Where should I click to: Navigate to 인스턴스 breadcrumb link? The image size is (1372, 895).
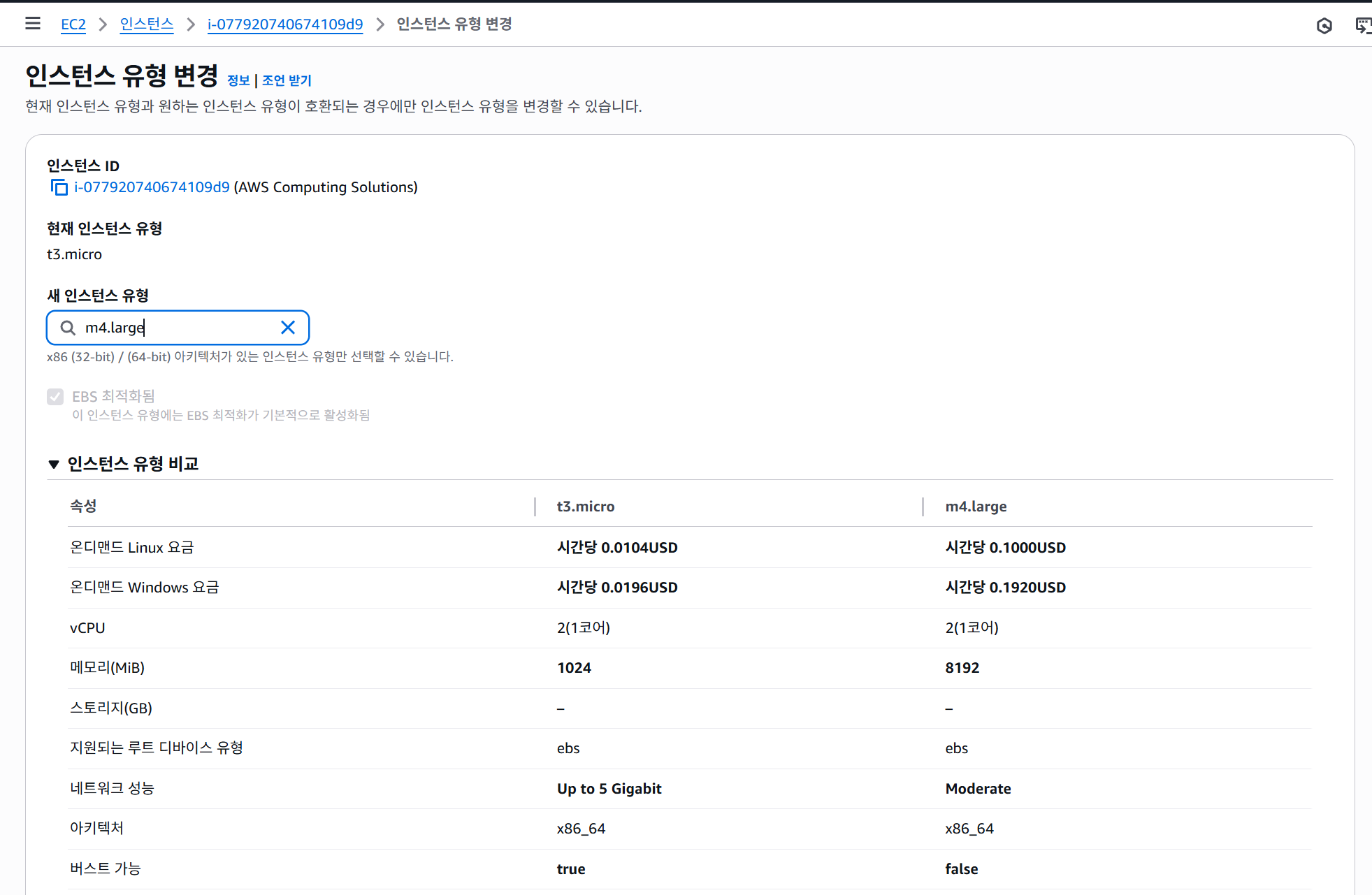coord(146,24)
